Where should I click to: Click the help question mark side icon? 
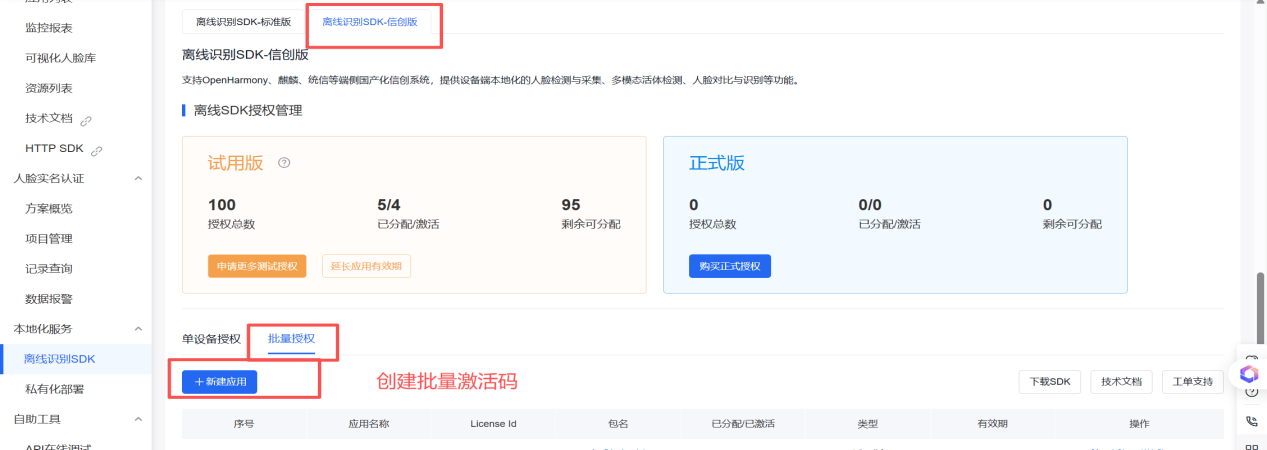(x=1251, y=391)
